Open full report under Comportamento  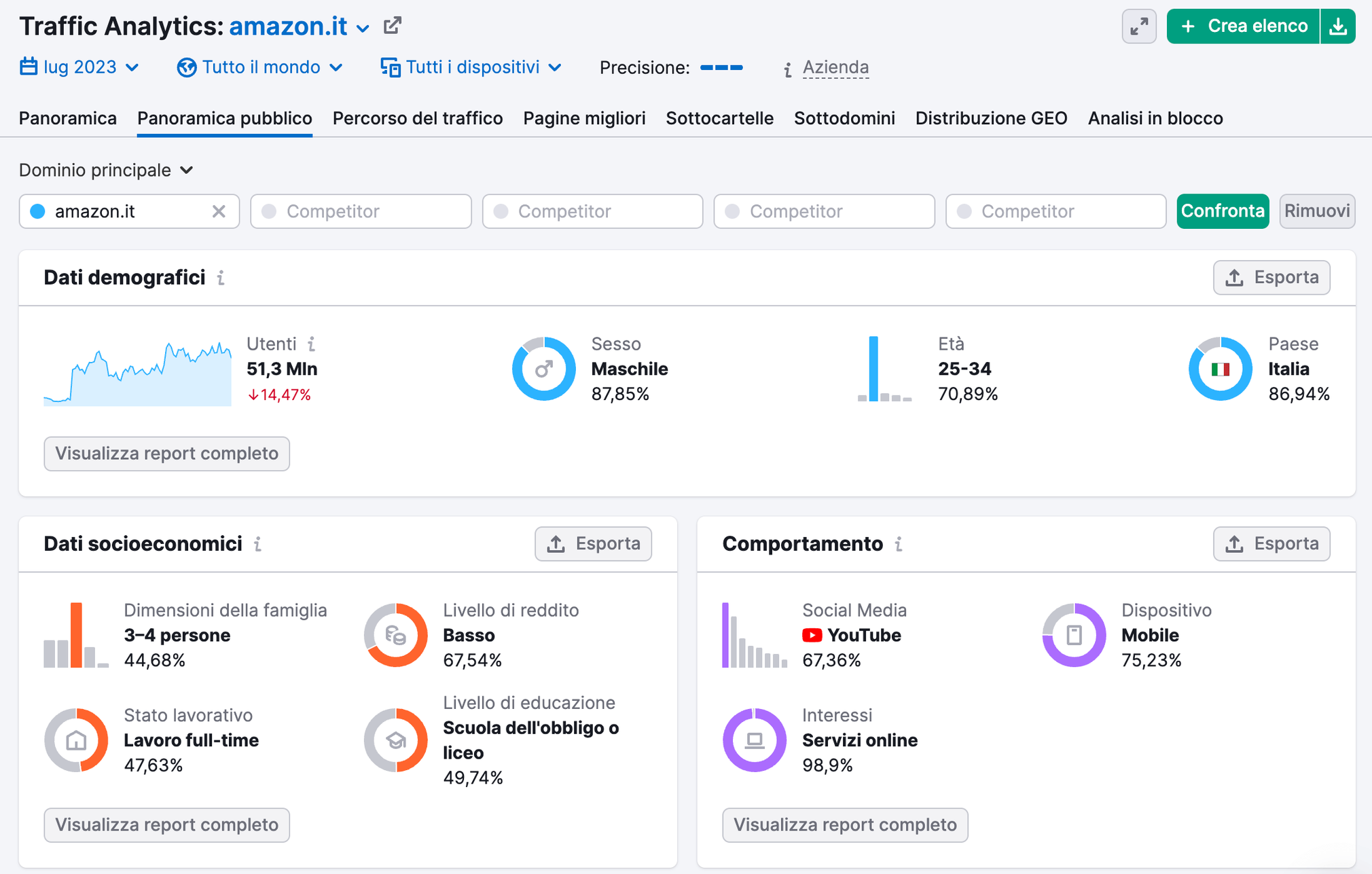(x=845, y=825)
